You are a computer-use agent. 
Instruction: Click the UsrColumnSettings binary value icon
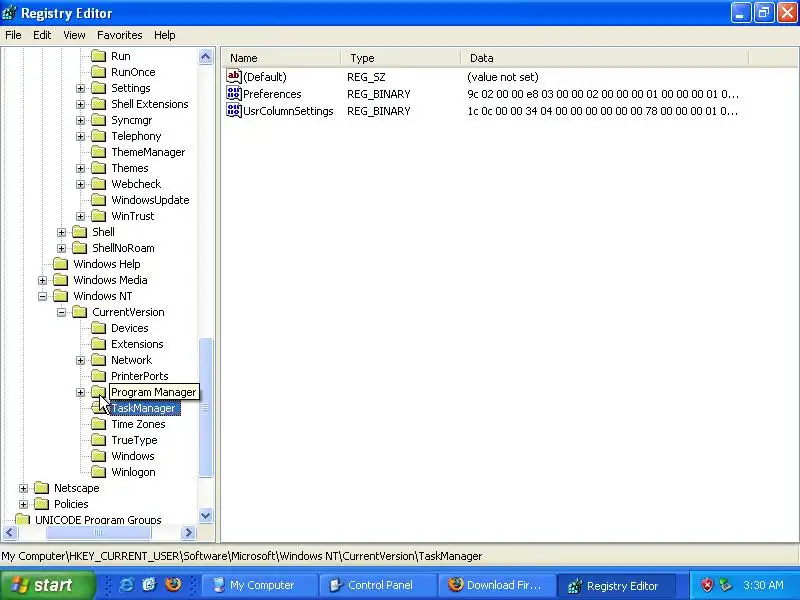(x=234, y=110)
